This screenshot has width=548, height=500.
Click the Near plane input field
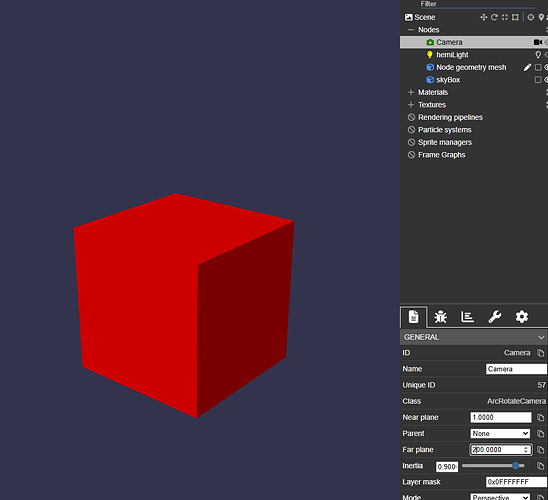[501, 417]
